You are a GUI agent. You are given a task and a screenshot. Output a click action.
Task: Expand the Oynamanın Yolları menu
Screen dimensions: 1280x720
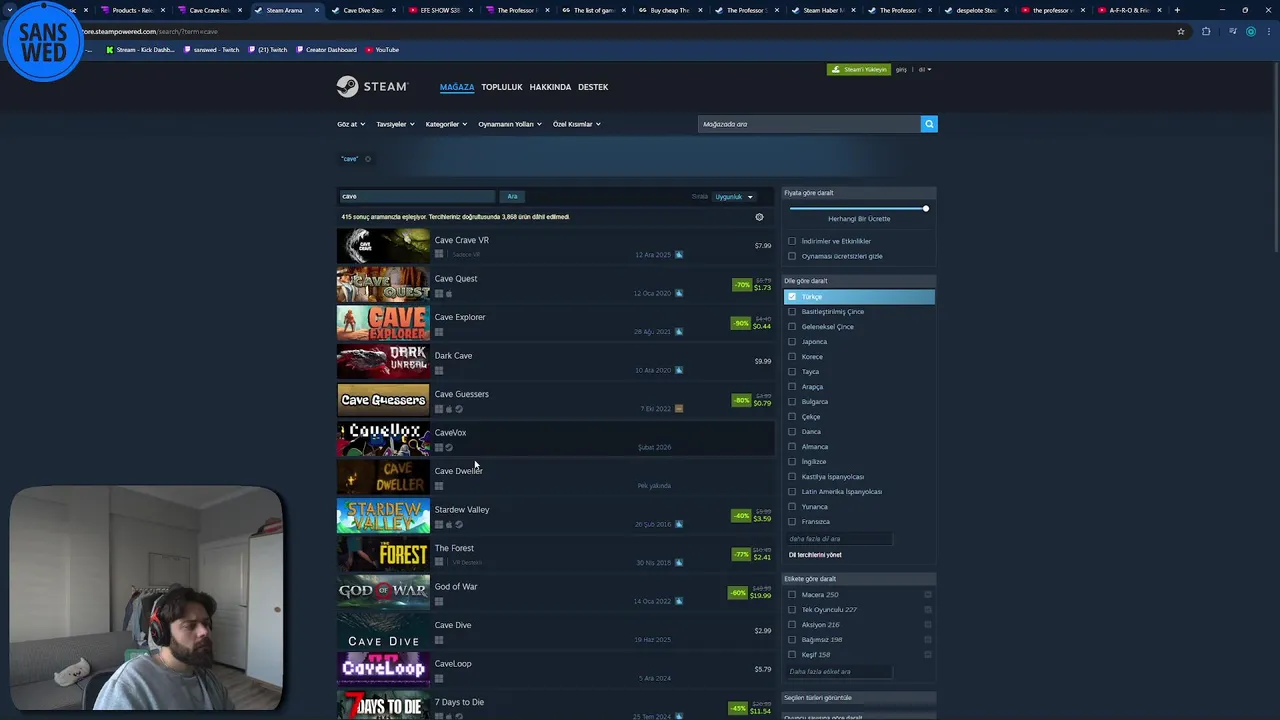510,124
